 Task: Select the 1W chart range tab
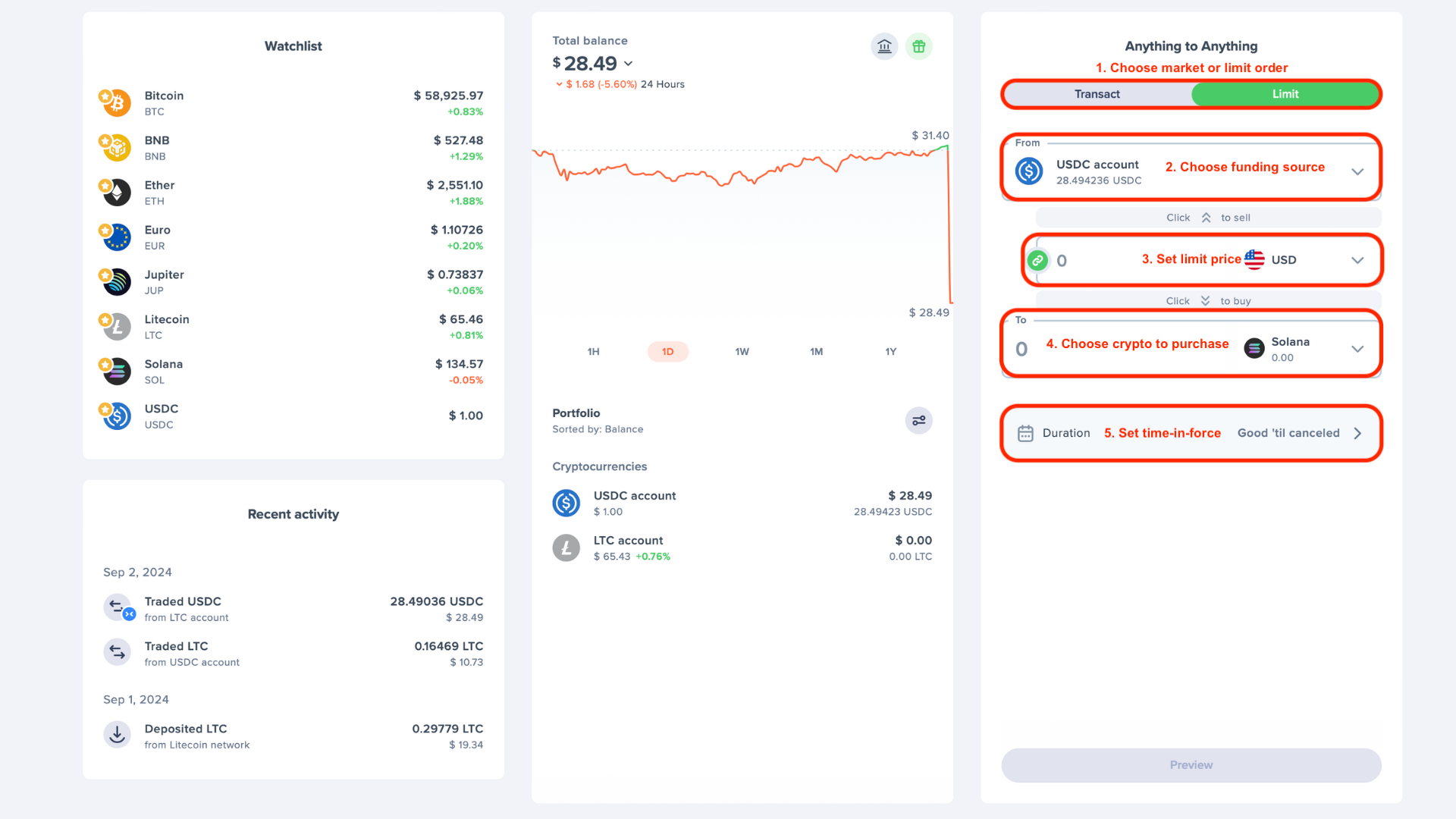(742, 352)
